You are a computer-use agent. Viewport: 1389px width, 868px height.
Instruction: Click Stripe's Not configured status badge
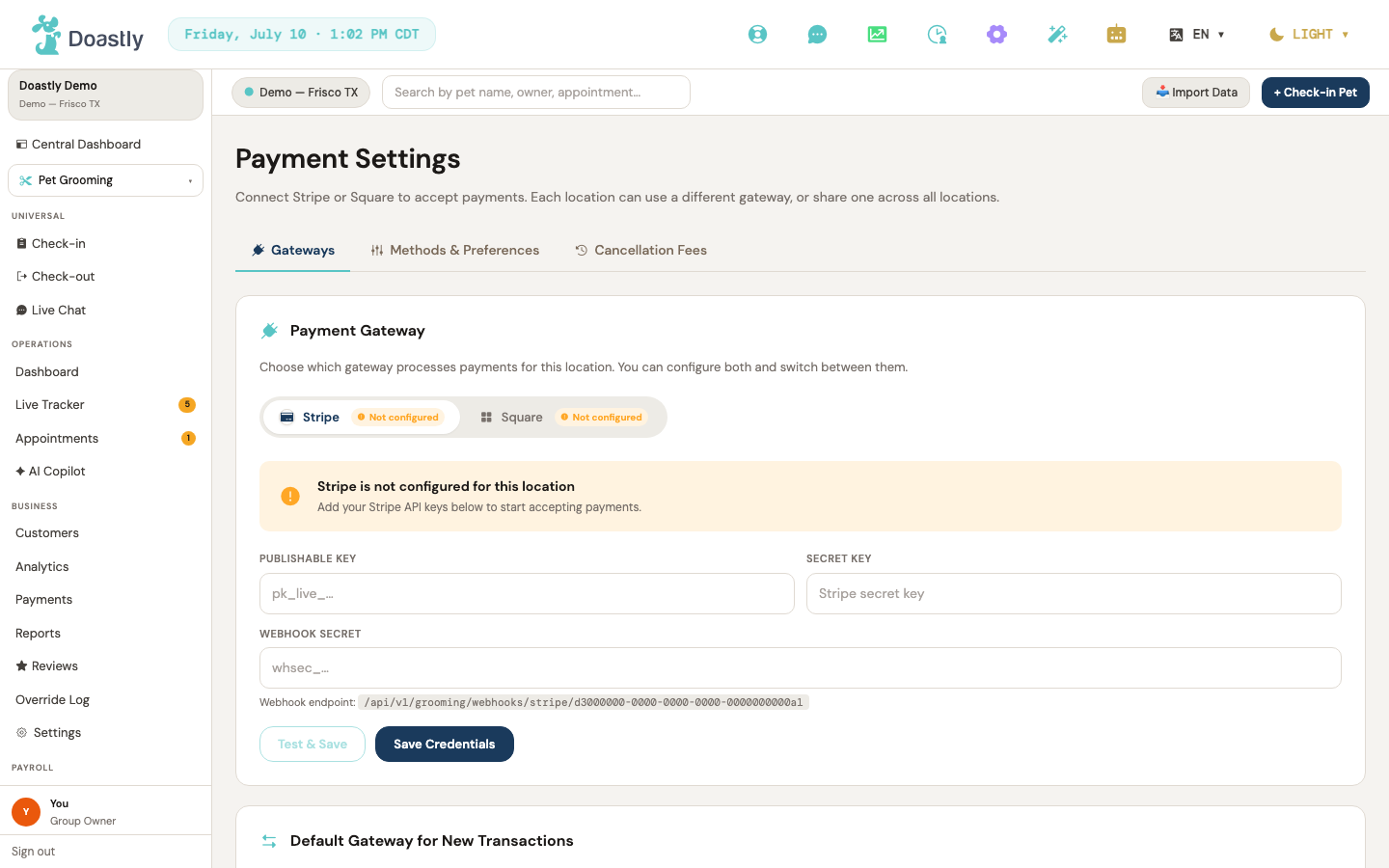click(397, 418)
